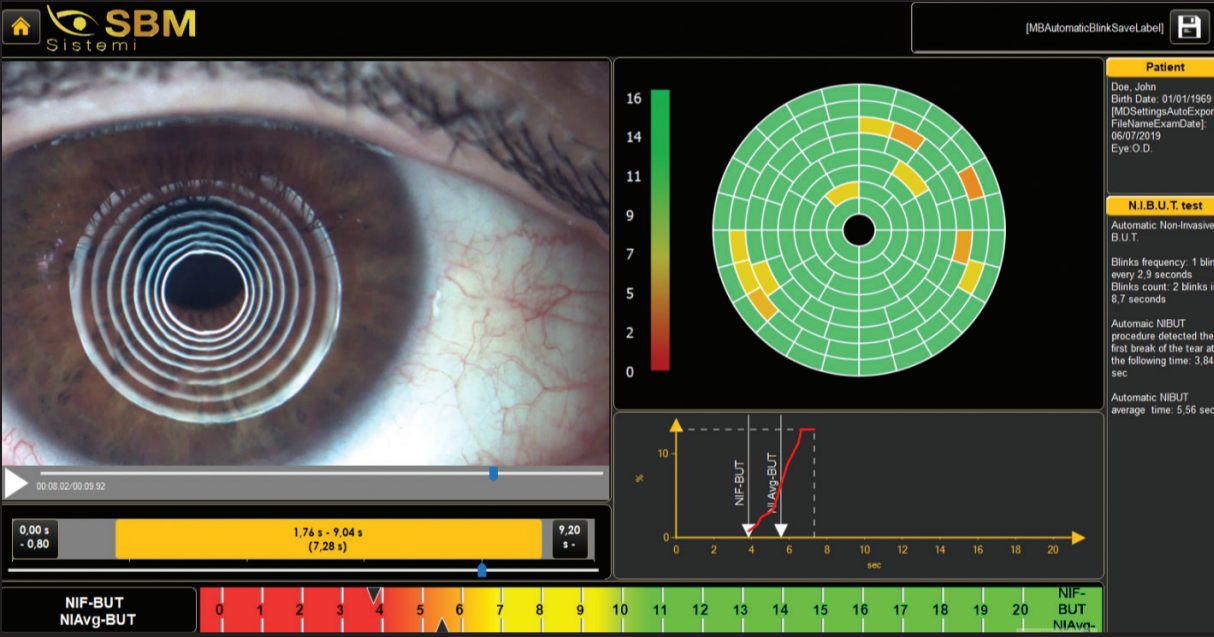Click the NIF-BUT NIAvg-BUT label at bottom left
Image resolution: width=1214 pixels, height=637 pixels.
click(99, 611)
